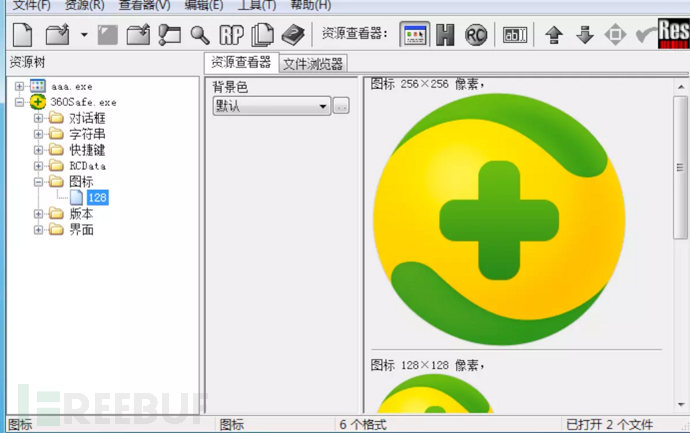This screenshot has width=690, height=433.
Task: Expand the 界面 folder
Action: click(38, 230)
